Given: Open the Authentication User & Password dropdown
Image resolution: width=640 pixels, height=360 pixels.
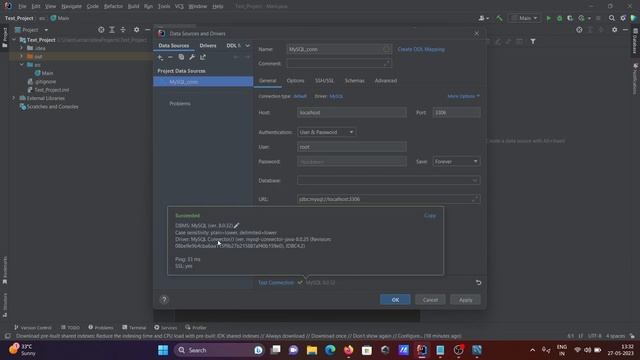Looking at the screenshot, I should 326,132.
